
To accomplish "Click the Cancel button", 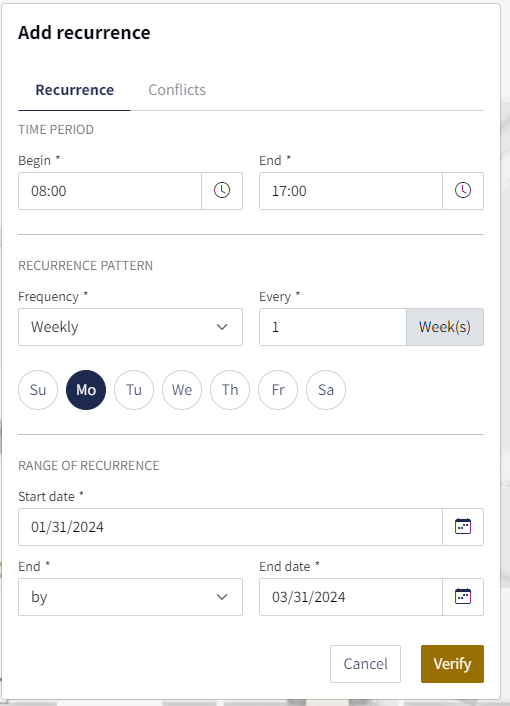I will click(x=366, y=664).
